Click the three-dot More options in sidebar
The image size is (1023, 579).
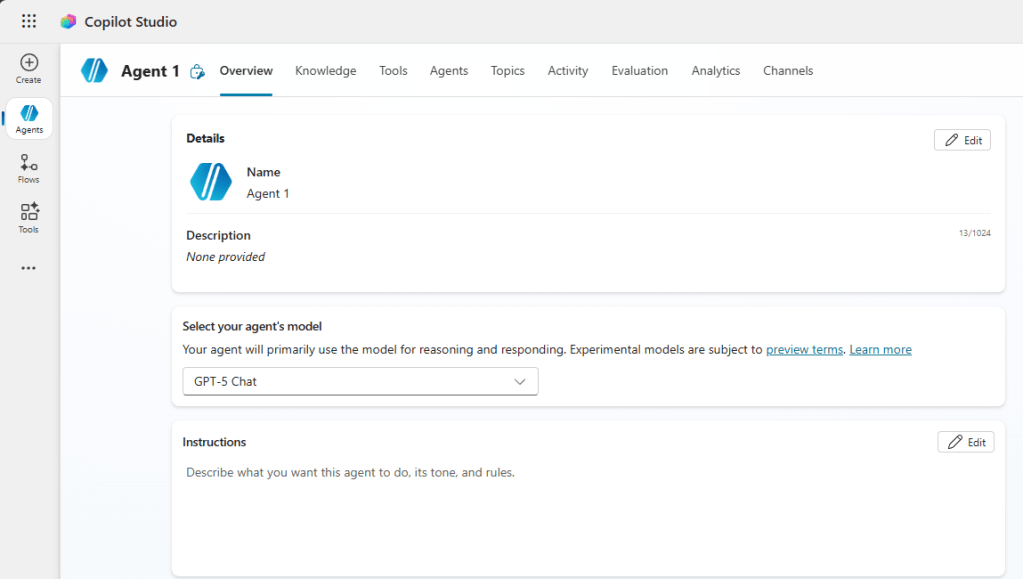[x=29, y=268]
